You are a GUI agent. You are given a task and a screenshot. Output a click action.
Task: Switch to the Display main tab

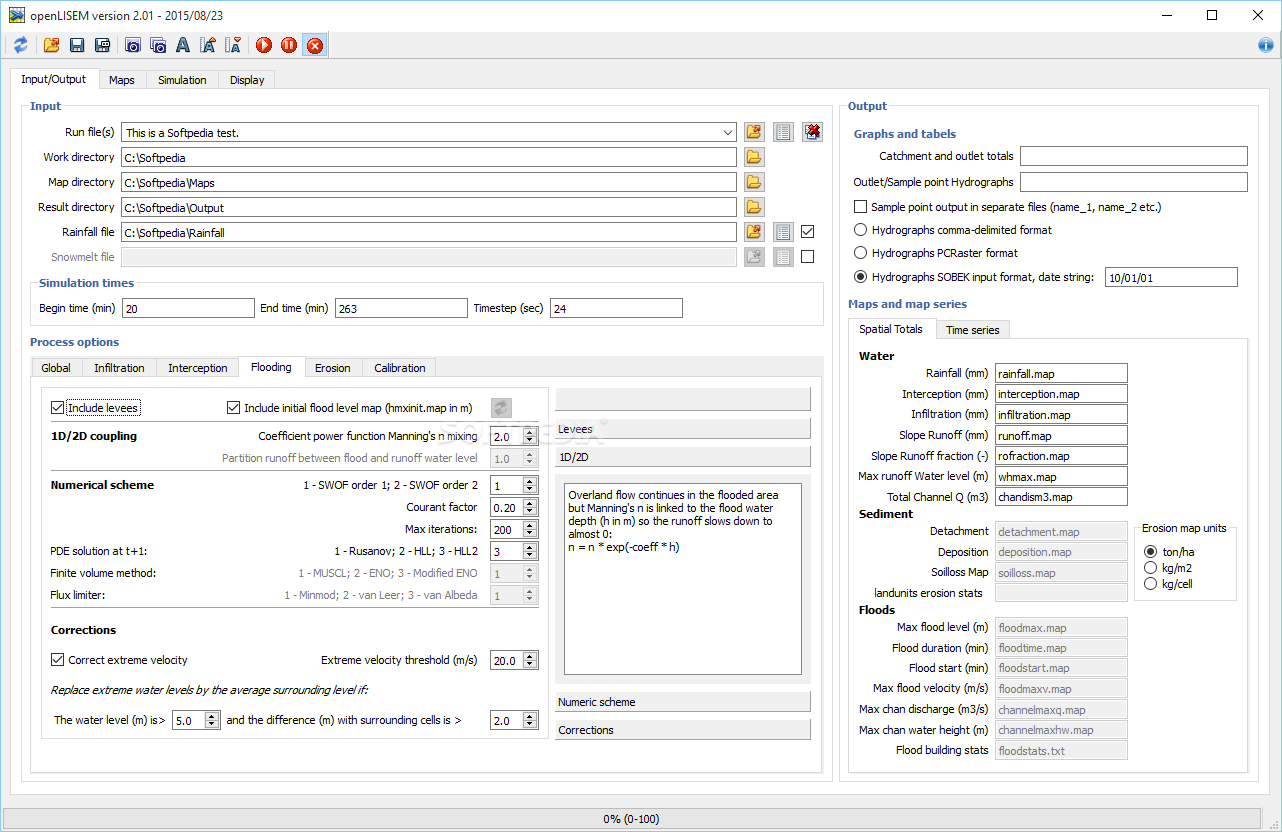point(247,80)
